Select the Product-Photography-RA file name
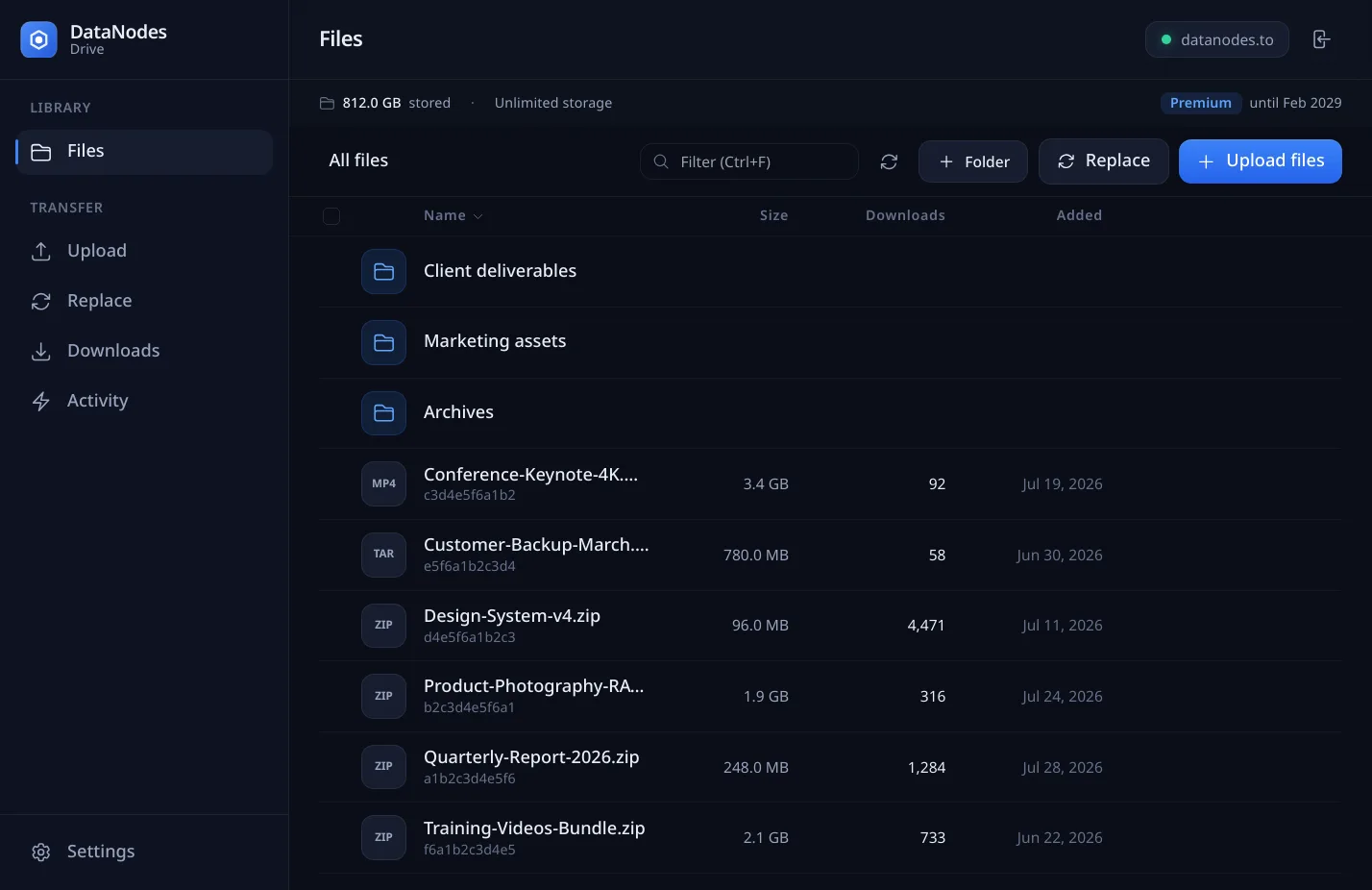This screenshot has width=1372, height=890. pyautogui.click(x=533, y=685)
